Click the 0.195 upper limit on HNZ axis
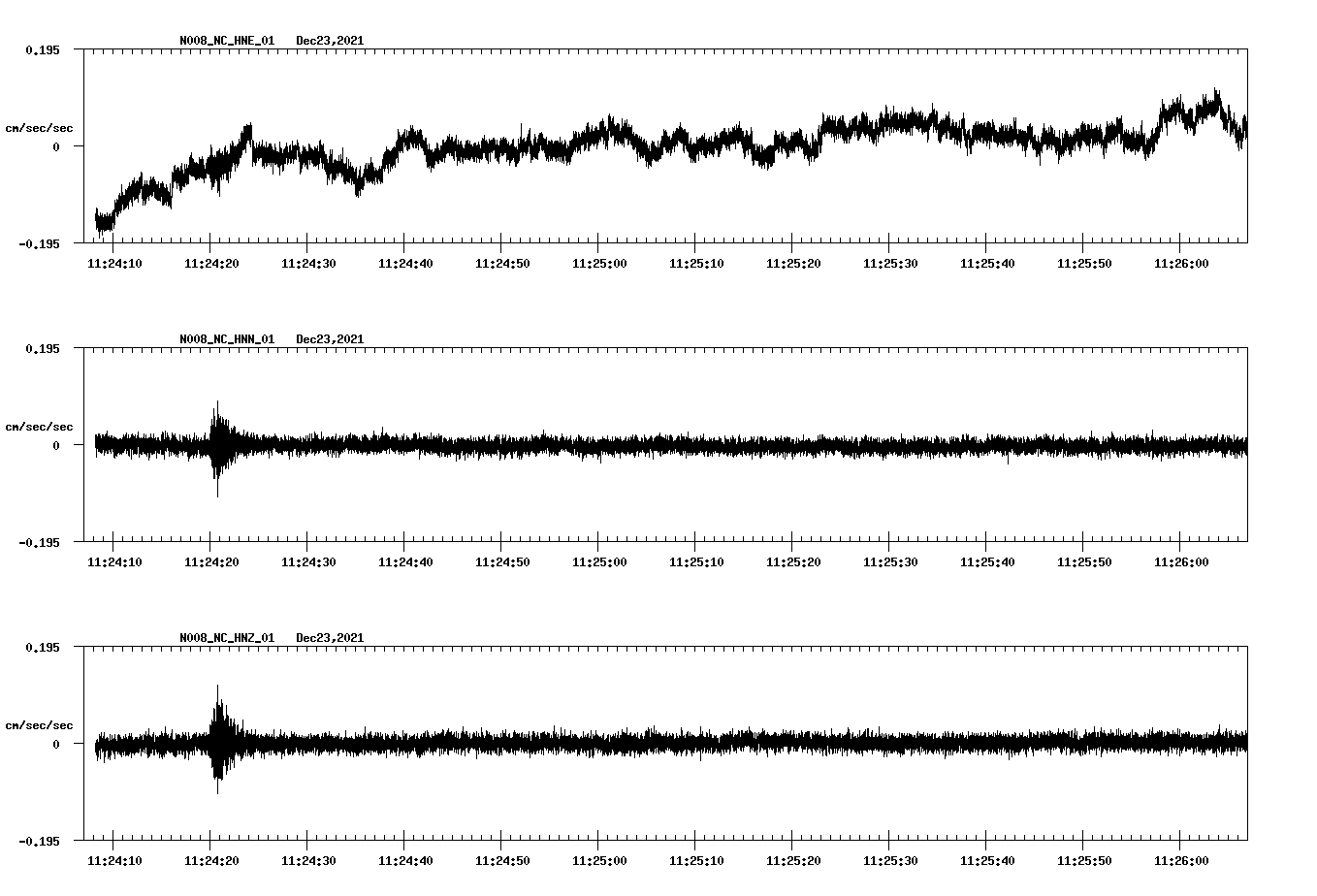The width and height of the screenshot is (1317, 896). [x=42, y=647]
